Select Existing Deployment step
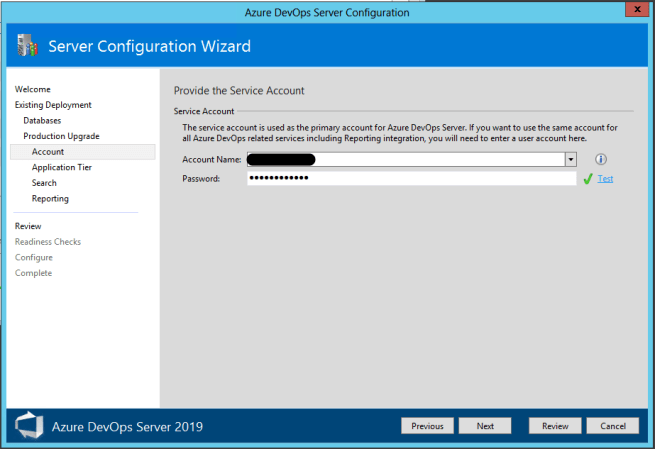This screenshot has width=655, height=449. coord(53,105)
